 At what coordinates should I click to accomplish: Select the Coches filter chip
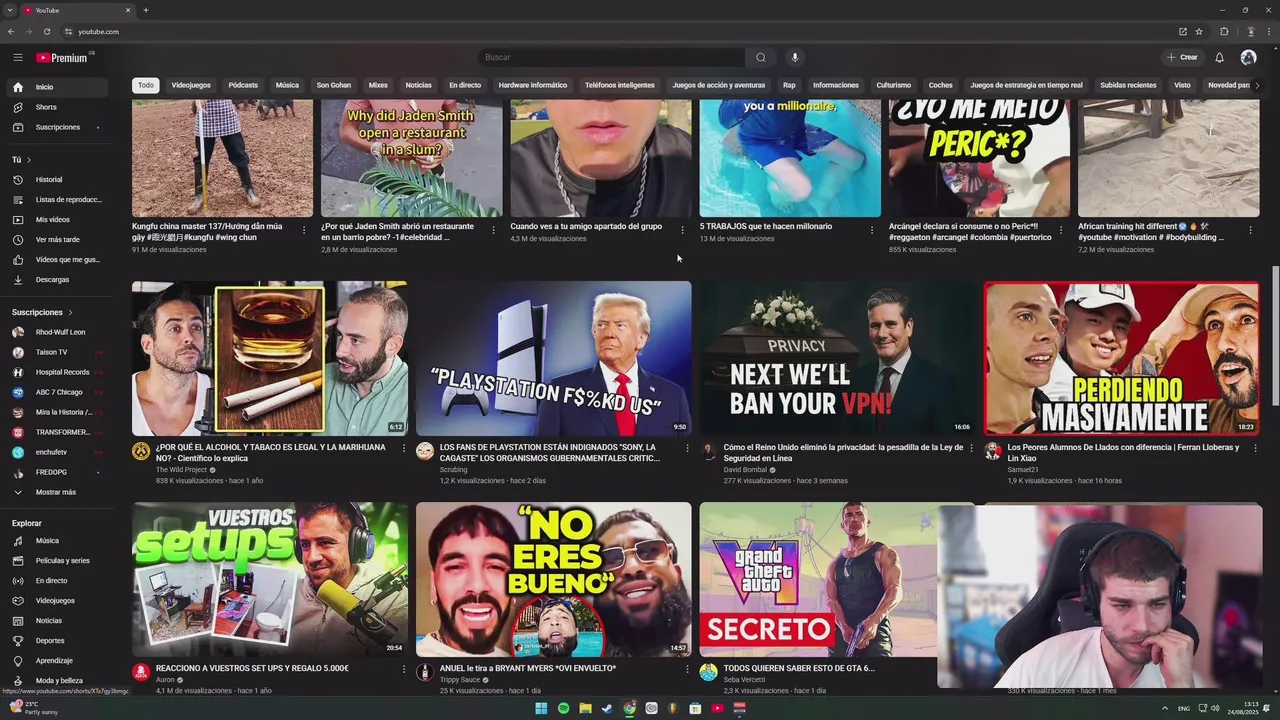coord(941,85)
